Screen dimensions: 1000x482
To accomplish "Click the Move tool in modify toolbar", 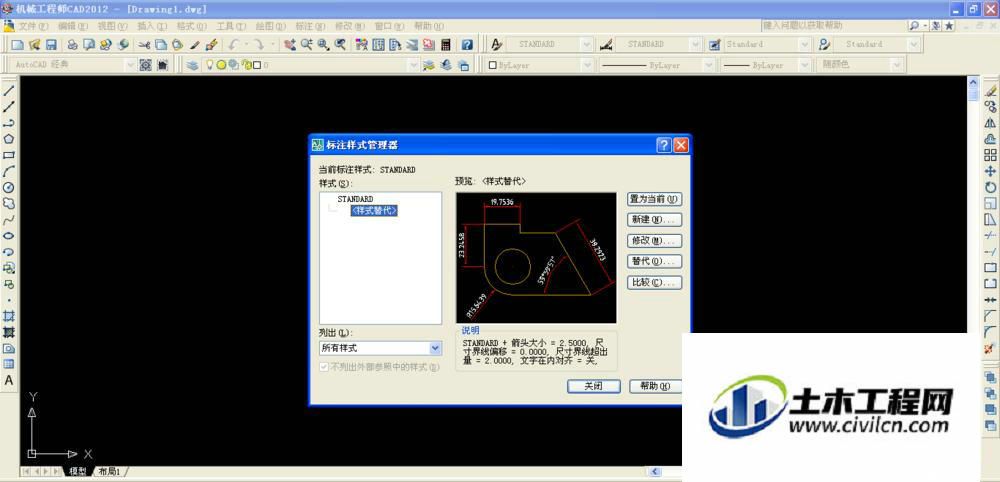I will (990, 171).
